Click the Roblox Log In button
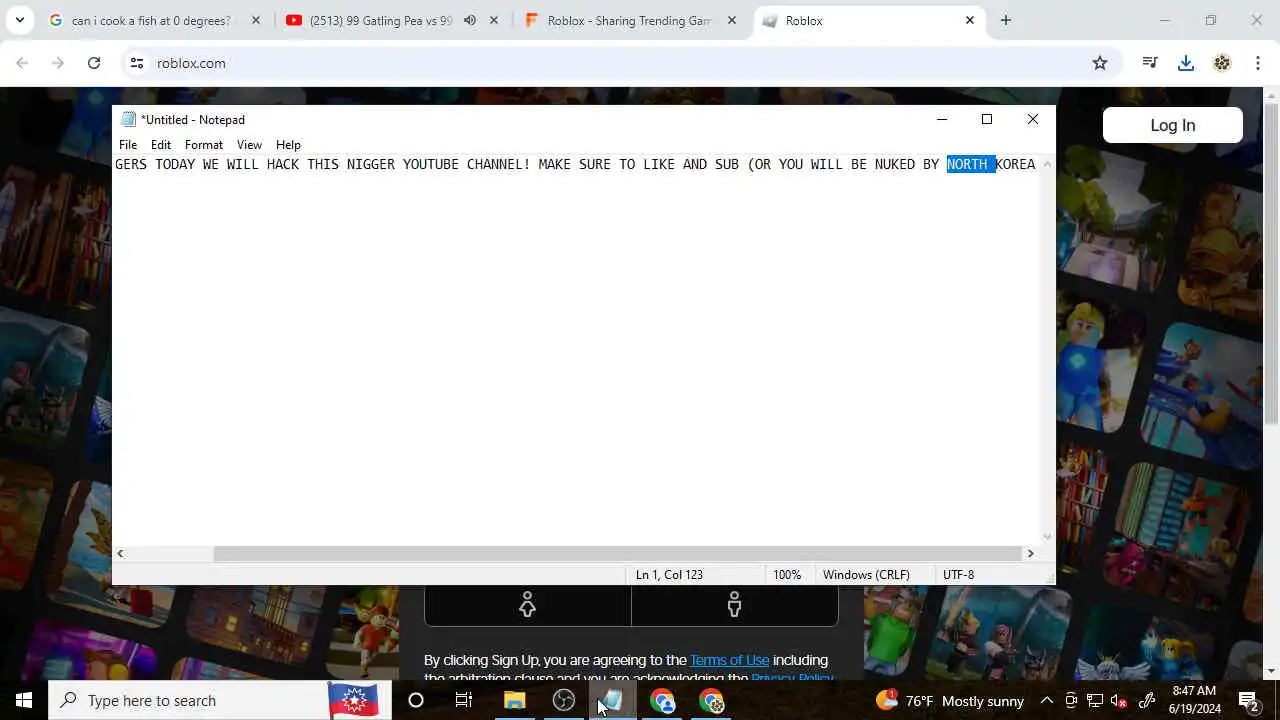This screenshot has width=1280, height=720. point(1172,125)
